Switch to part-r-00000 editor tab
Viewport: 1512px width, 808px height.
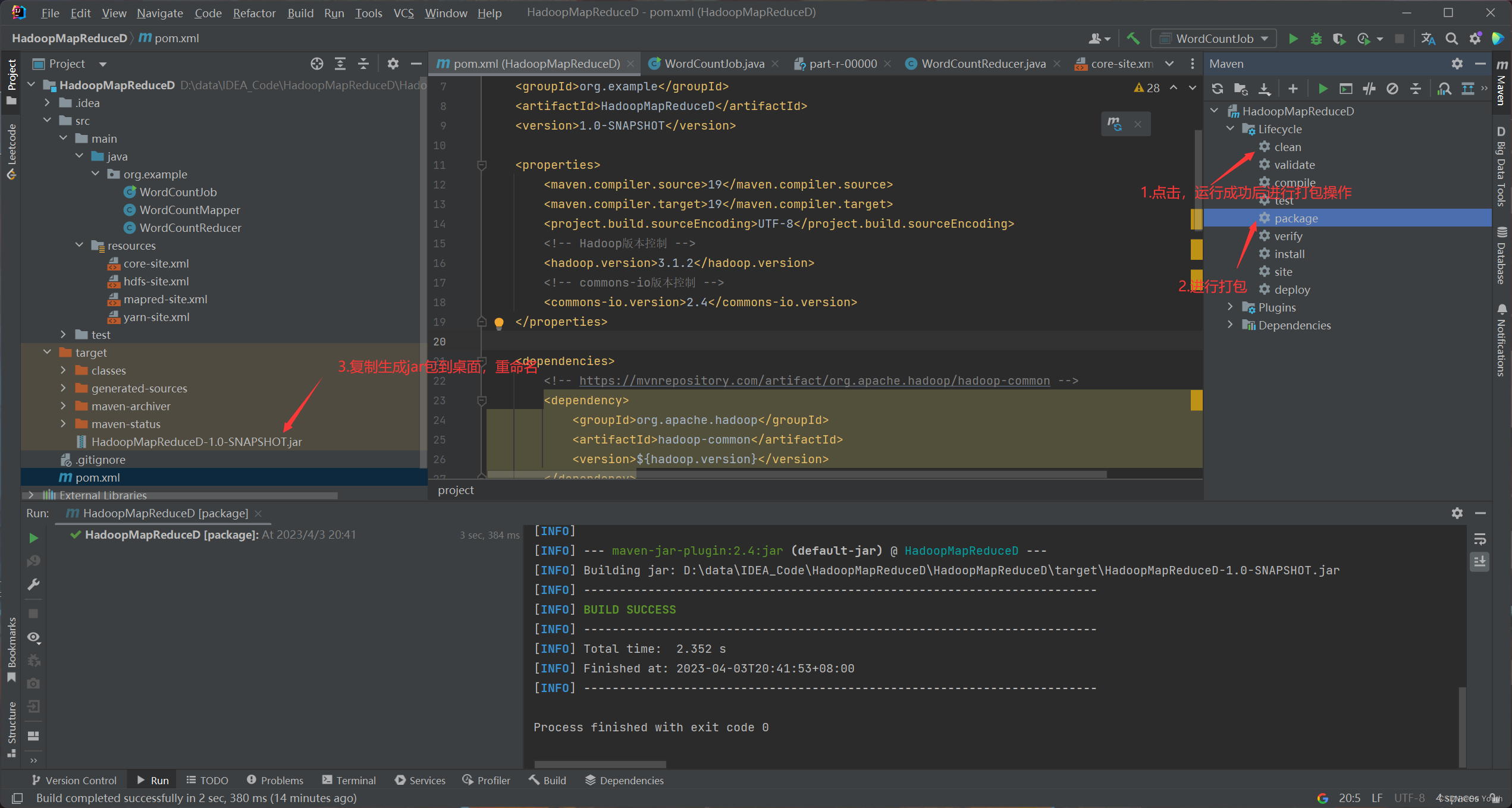[843, 64]
